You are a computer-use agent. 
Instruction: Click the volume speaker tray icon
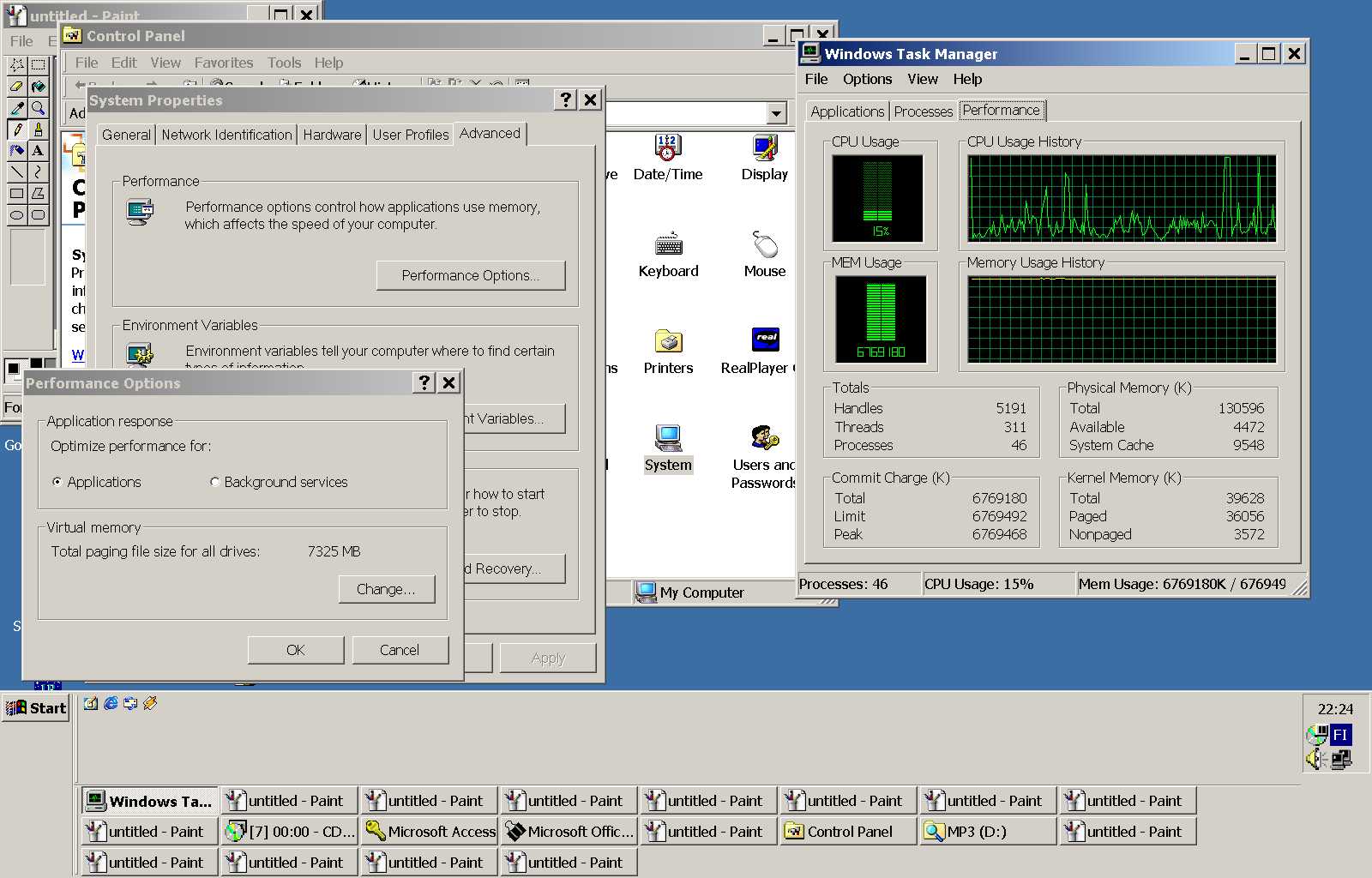[x=1316, y=759]
